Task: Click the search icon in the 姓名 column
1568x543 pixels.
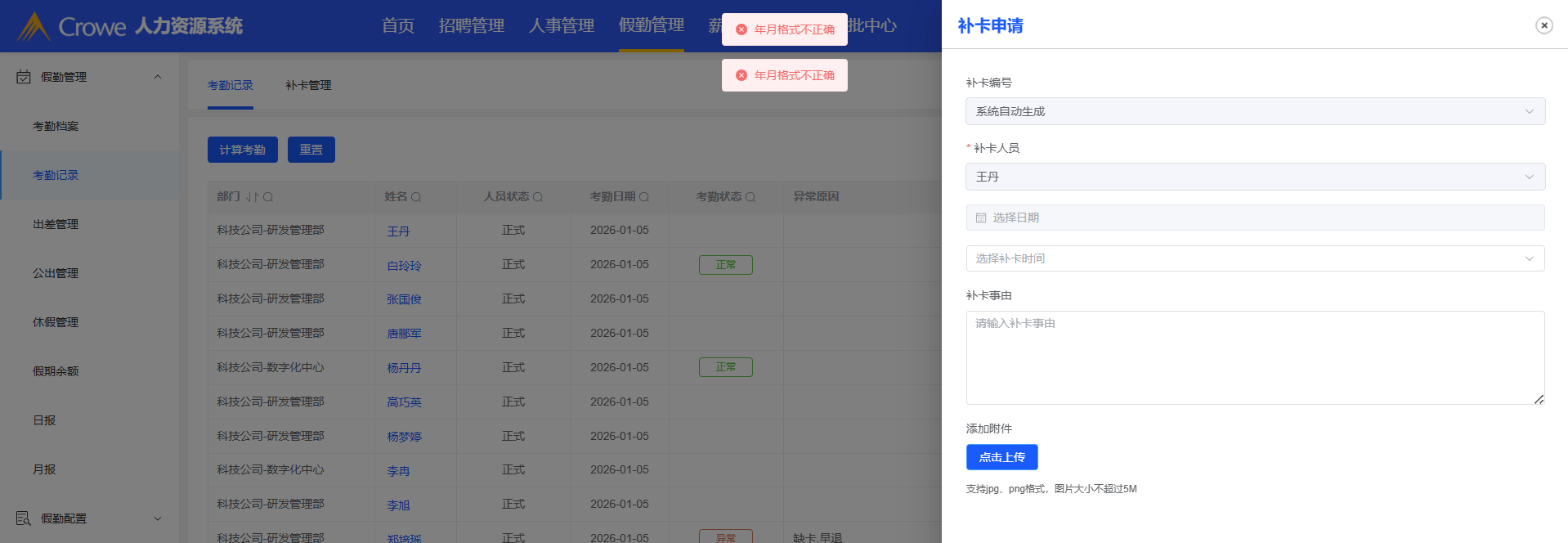Action: coord(416,197)
